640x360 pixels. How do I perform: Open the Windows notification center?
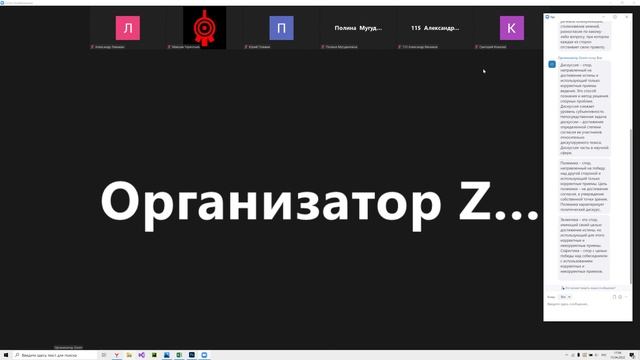632,356
